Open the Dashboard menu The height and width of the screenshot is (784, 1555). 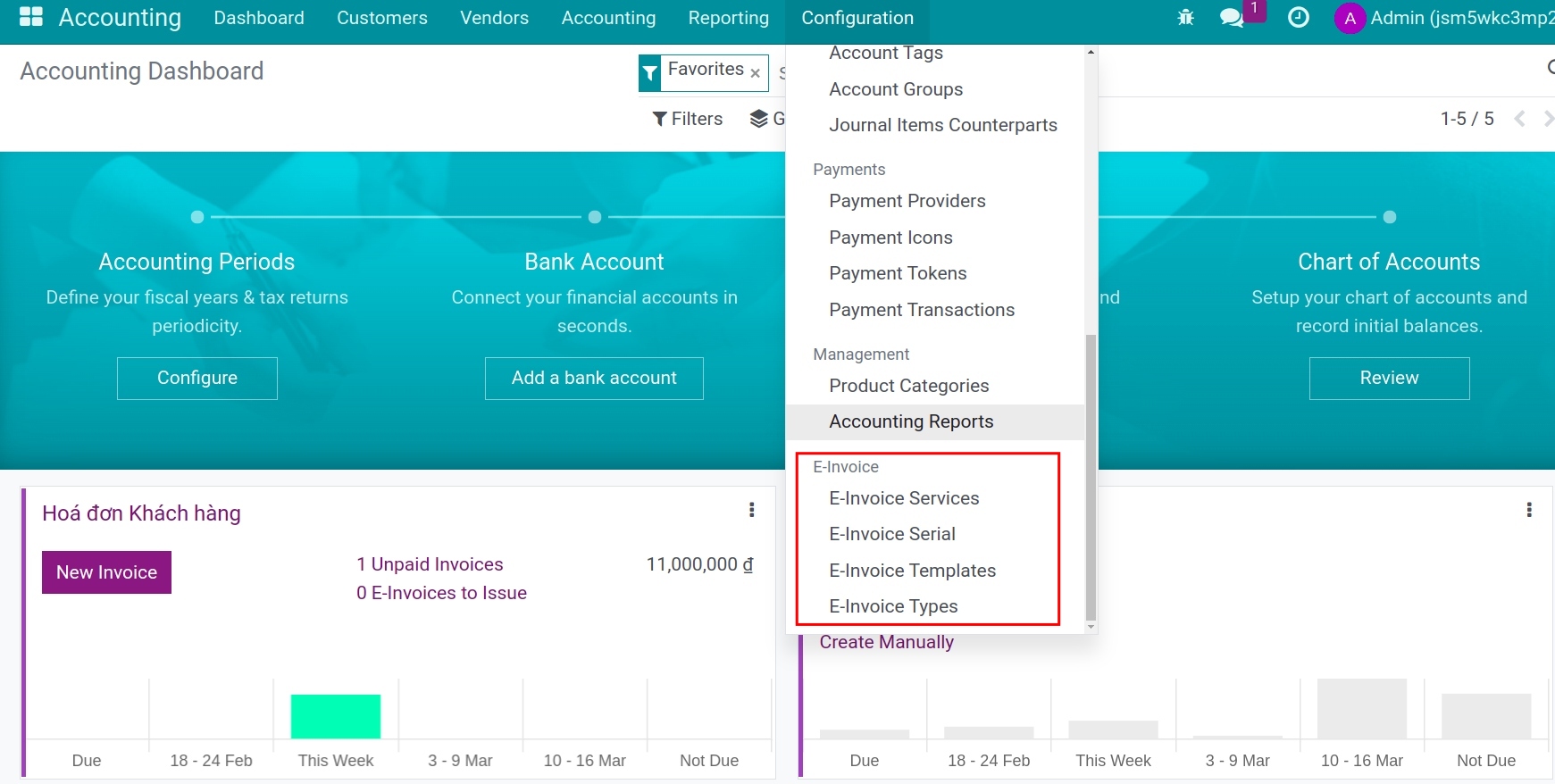pyautogui.click(x=259, y=18)
